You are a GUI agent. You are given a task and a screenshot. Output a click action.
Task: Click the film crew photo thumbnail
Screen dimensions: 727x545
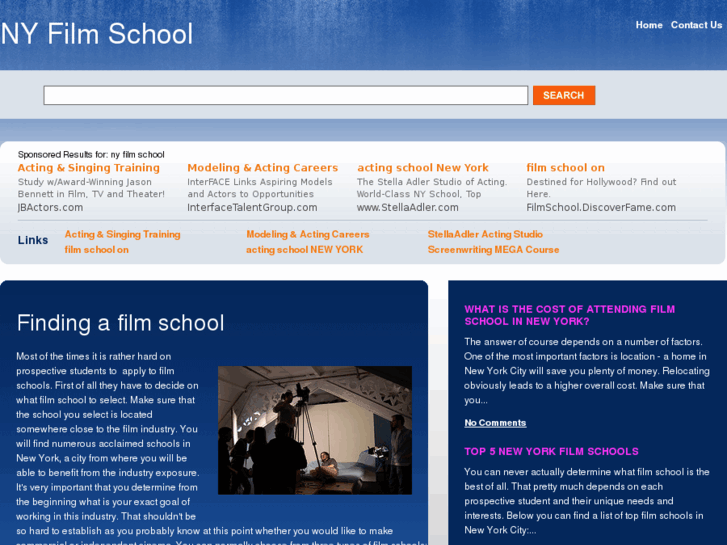315,430
